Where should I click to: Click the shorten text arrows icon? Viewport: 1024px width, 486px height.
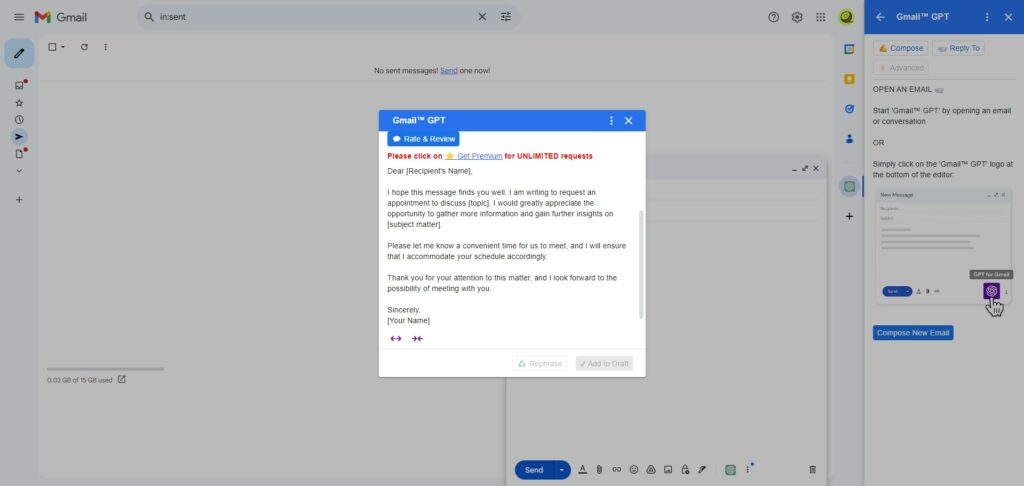[x=417, y=338]
